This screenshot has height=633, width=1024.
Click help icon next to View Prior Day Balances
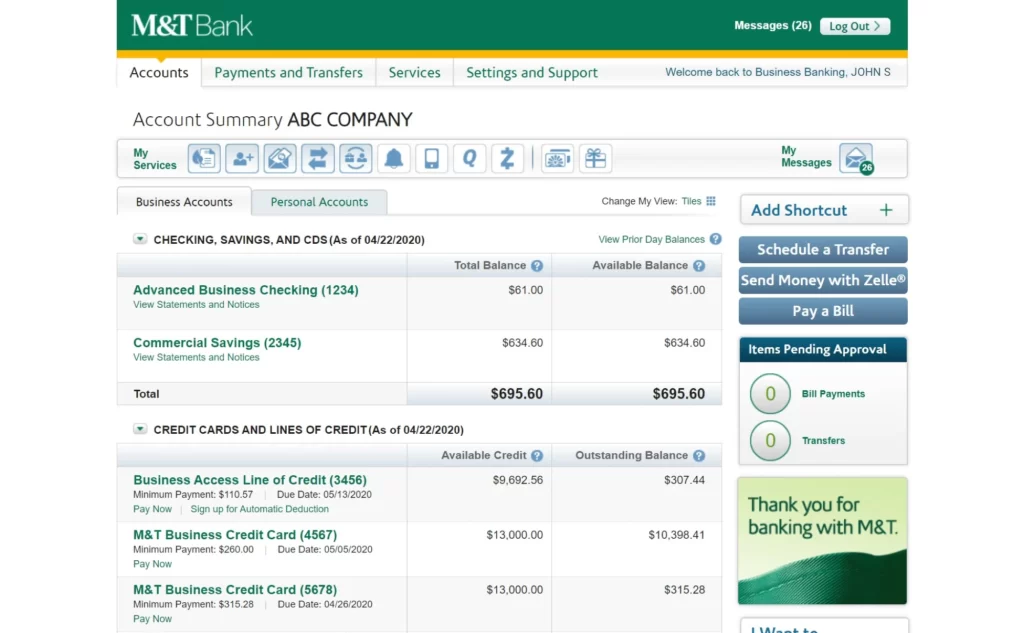coord(716,239)
